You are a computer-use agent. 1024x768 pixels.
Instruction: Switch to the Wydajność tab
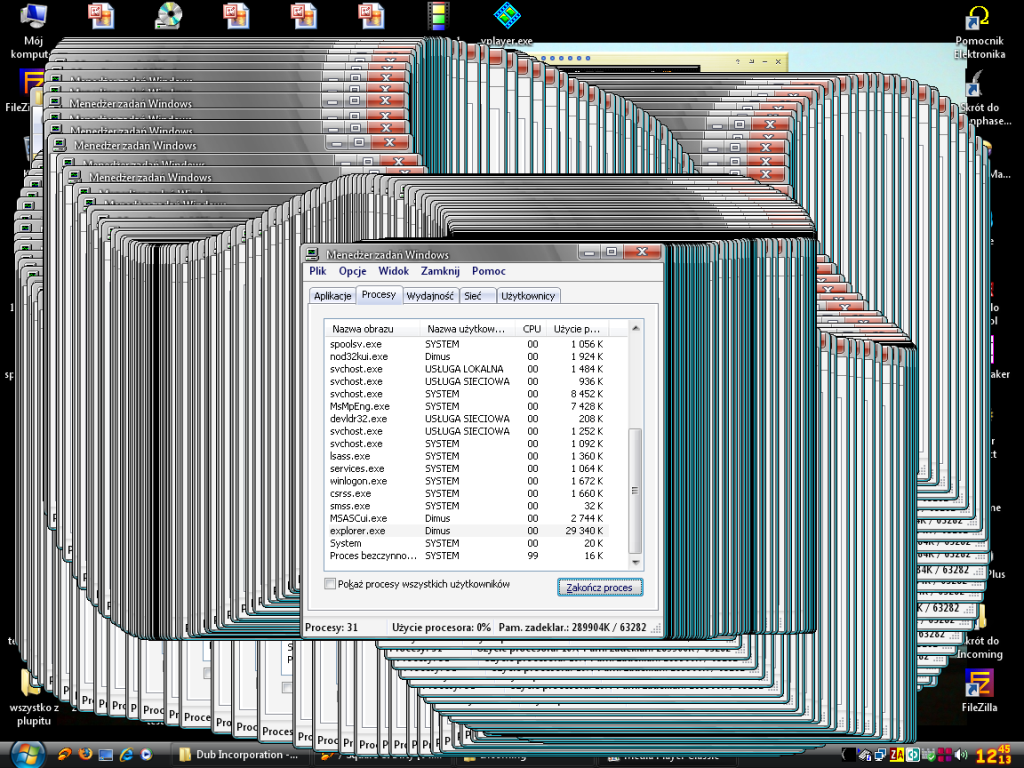tap(431, 296)
